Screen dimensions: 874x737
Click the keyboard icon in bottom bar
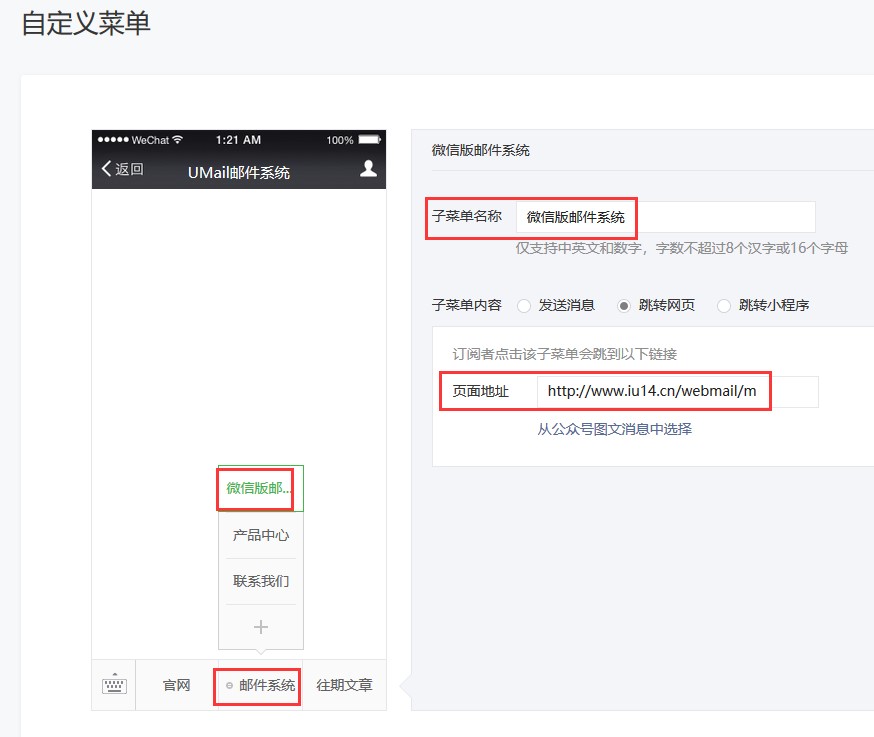click(x=114, y=685)
